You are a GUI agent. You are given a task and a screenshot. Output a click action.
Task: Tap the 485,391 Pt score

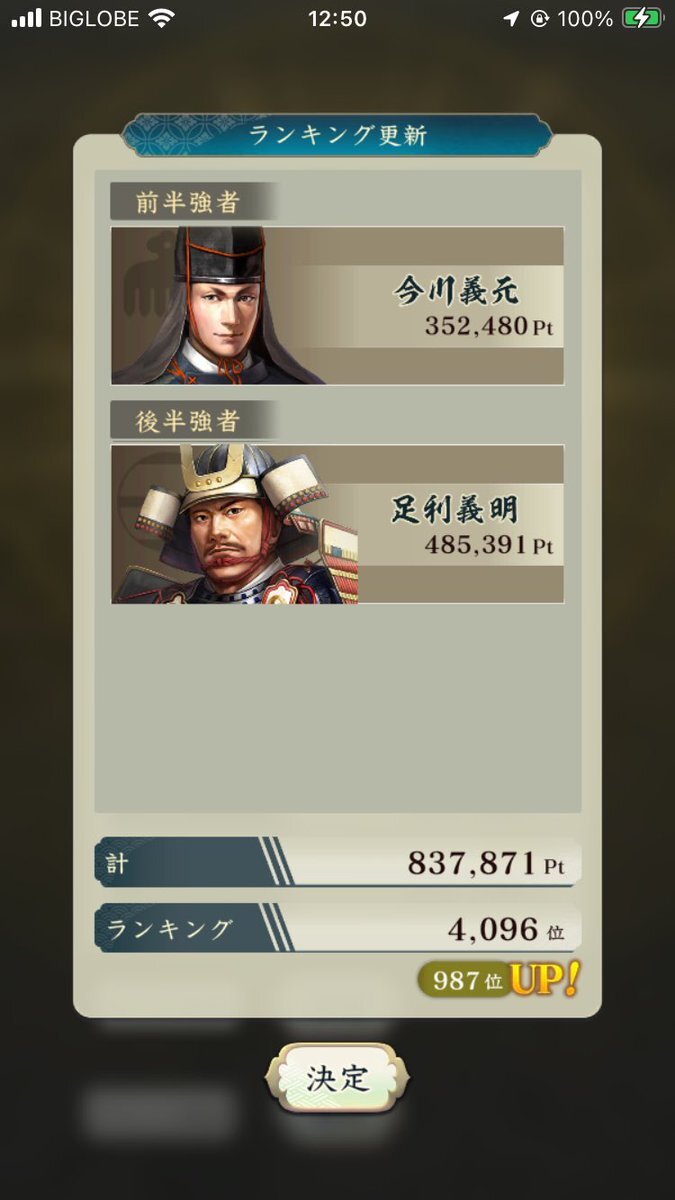pos(488,547)
